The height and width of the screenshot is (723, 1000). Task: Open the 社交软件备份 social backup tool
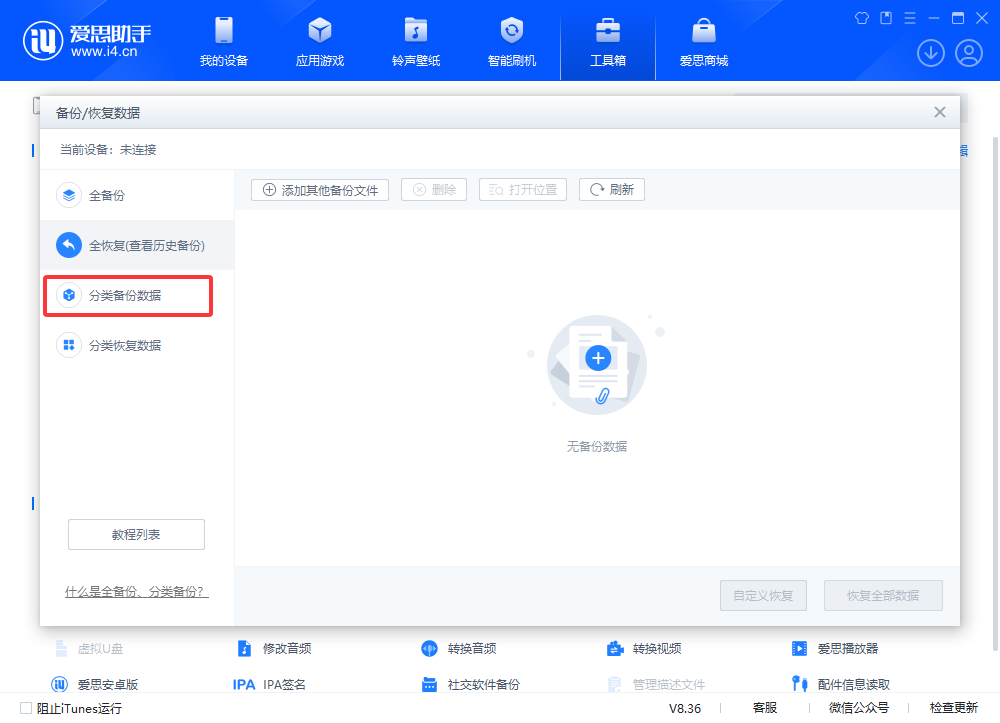[470, 685]
